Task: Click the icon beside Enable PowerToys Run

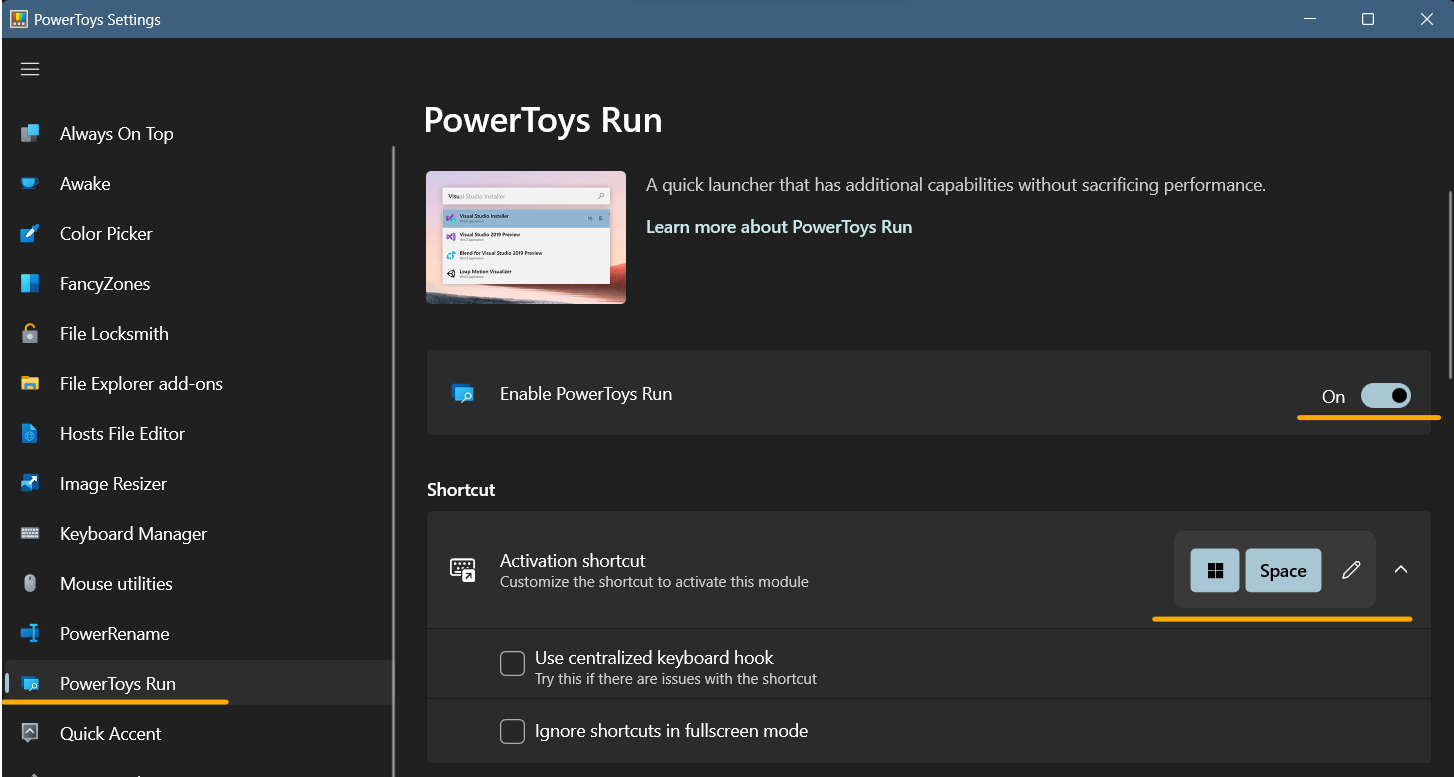Action: (463, 393)
